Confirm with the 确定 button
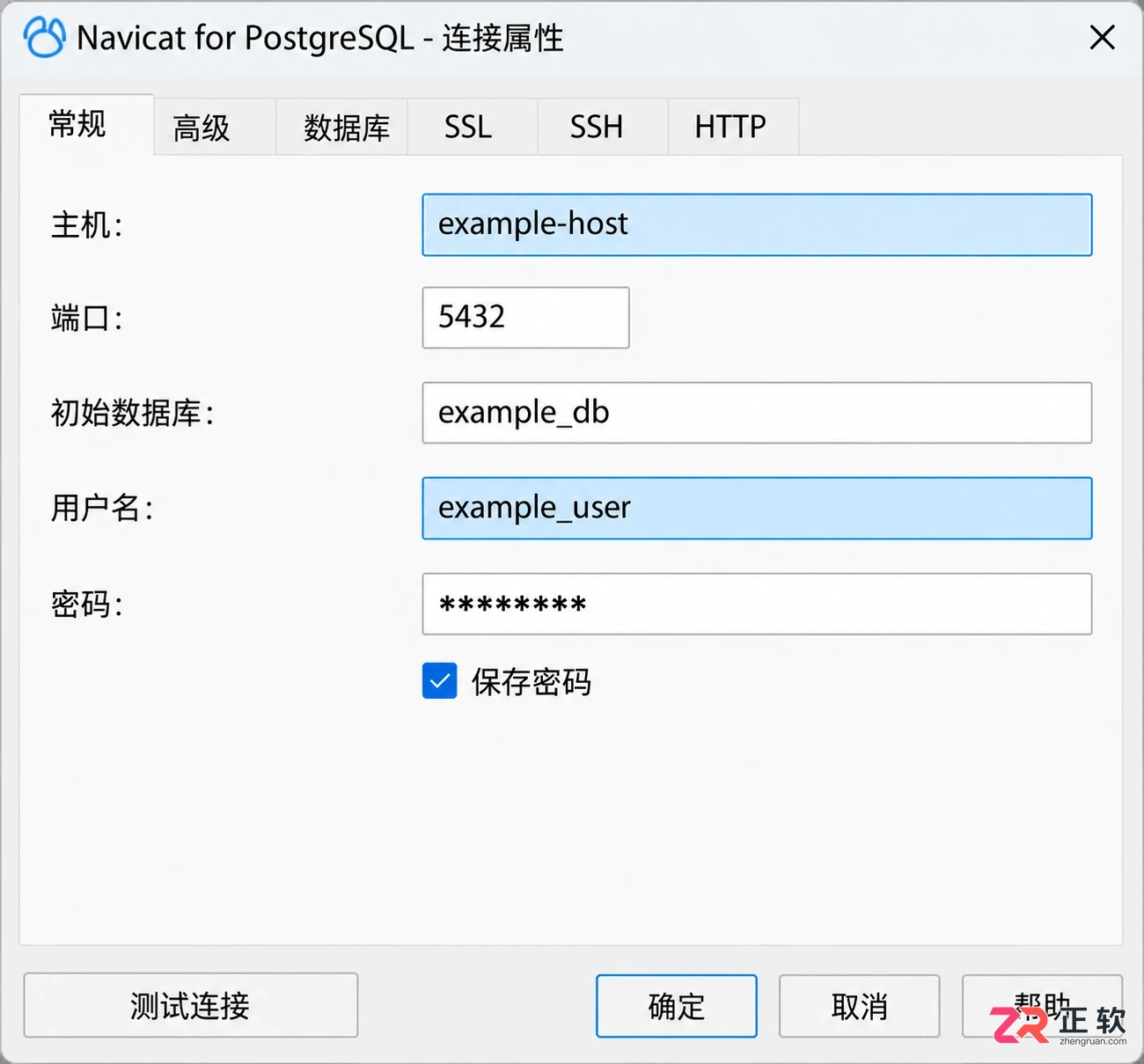Viewport: 1144px width, 1064px height. click(676, 1006)
